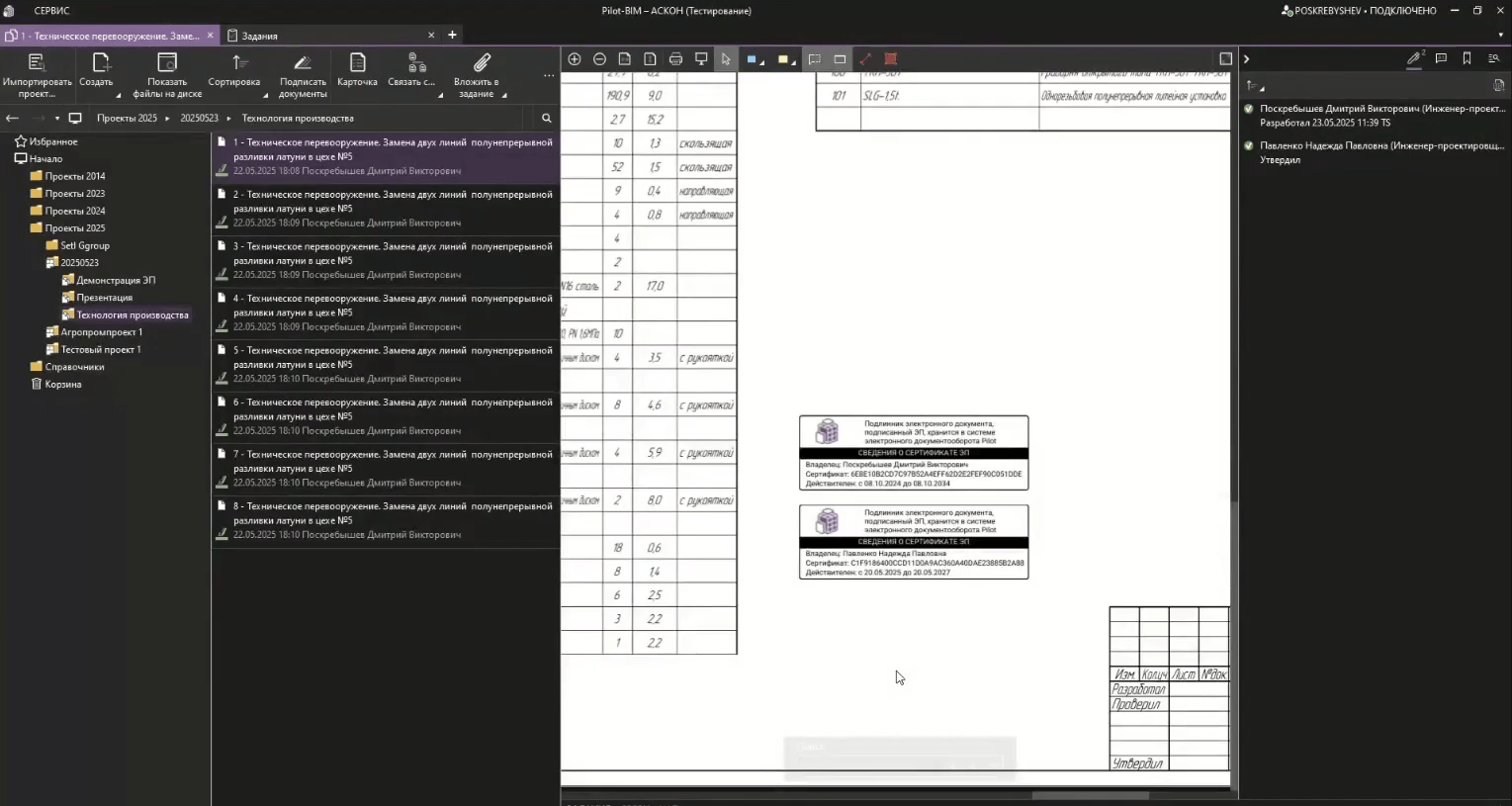
Task: Click the print icon in document viewer
Action: point(675,59)
